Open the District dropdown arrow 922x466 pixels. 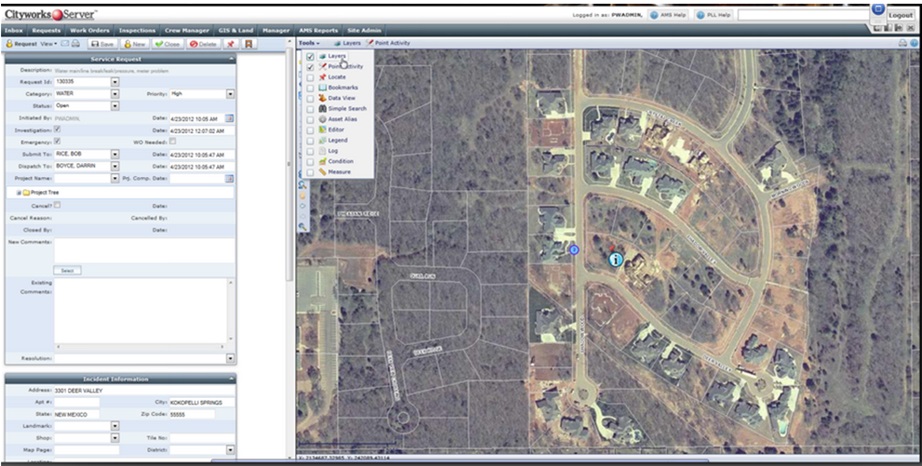[230, 450]
